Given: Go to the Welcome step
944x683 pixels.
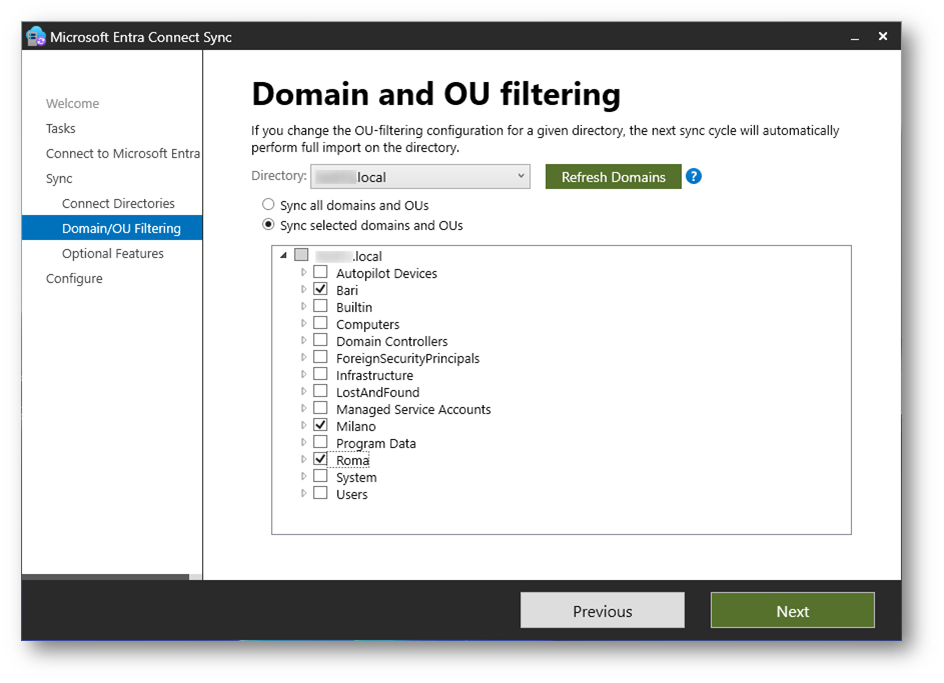Looking at the screenshot, I should point(72,104).
